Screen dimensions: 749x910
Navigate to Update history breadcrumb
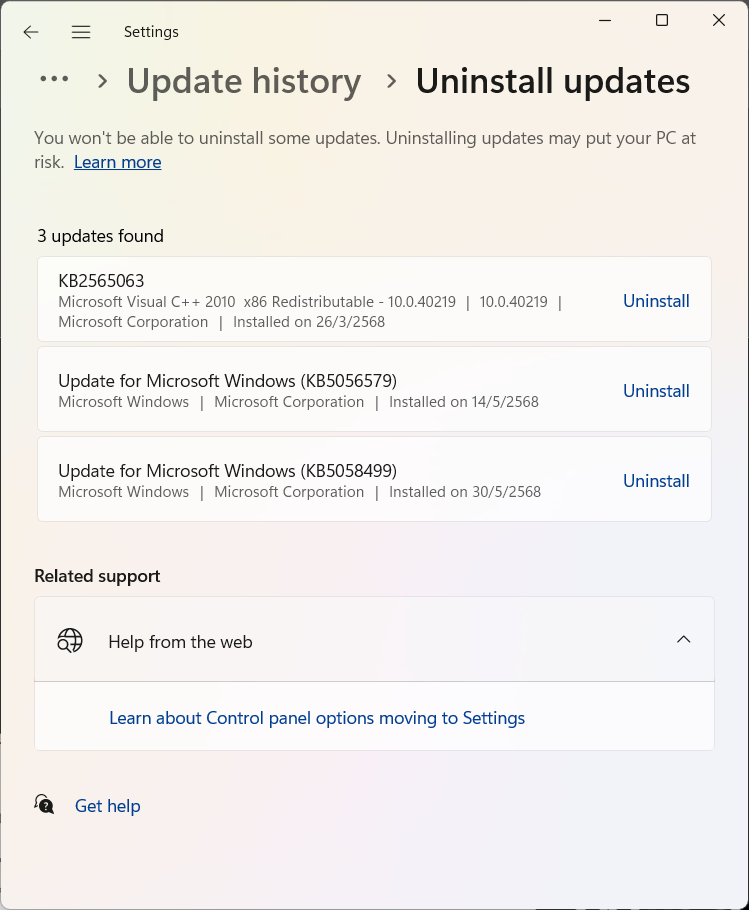coord(244,81)
